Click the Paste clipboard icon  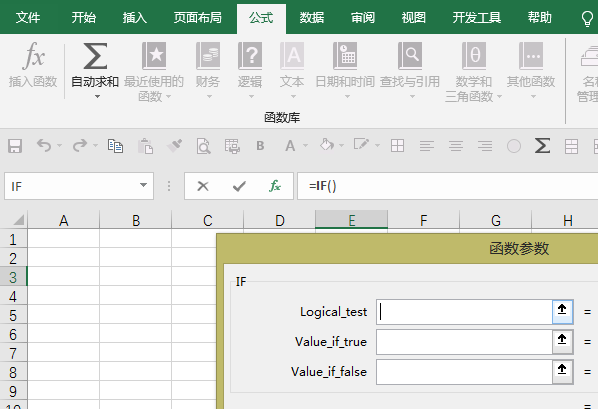point(145,146)
